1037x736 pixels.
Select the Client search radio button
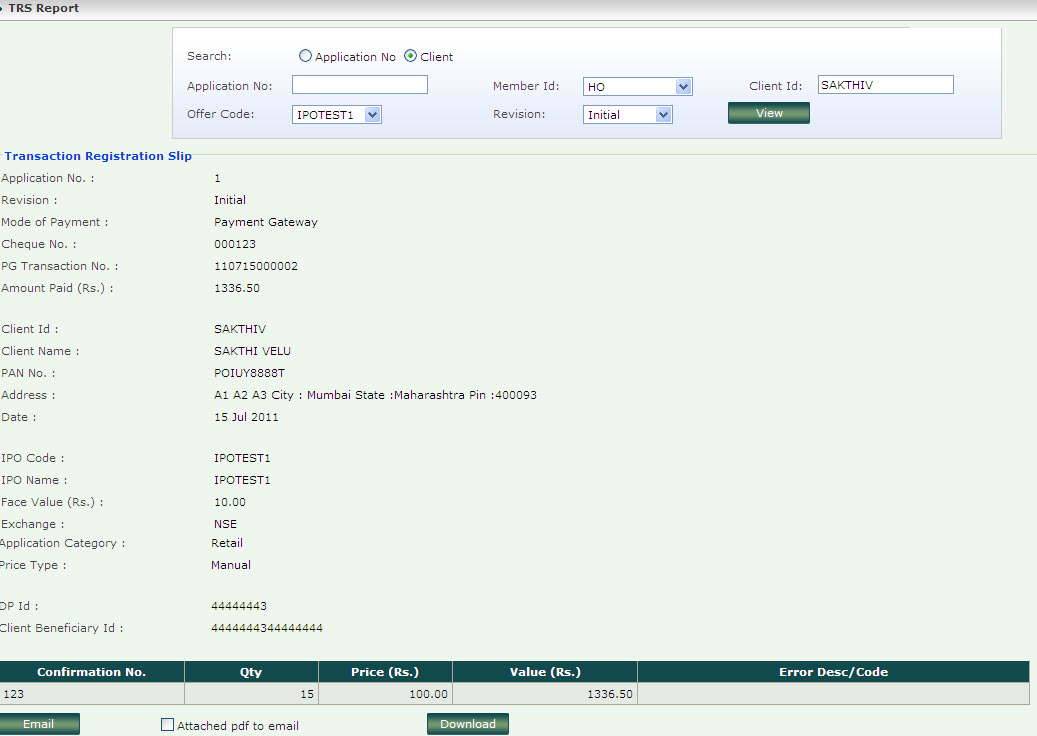(411, 57)
